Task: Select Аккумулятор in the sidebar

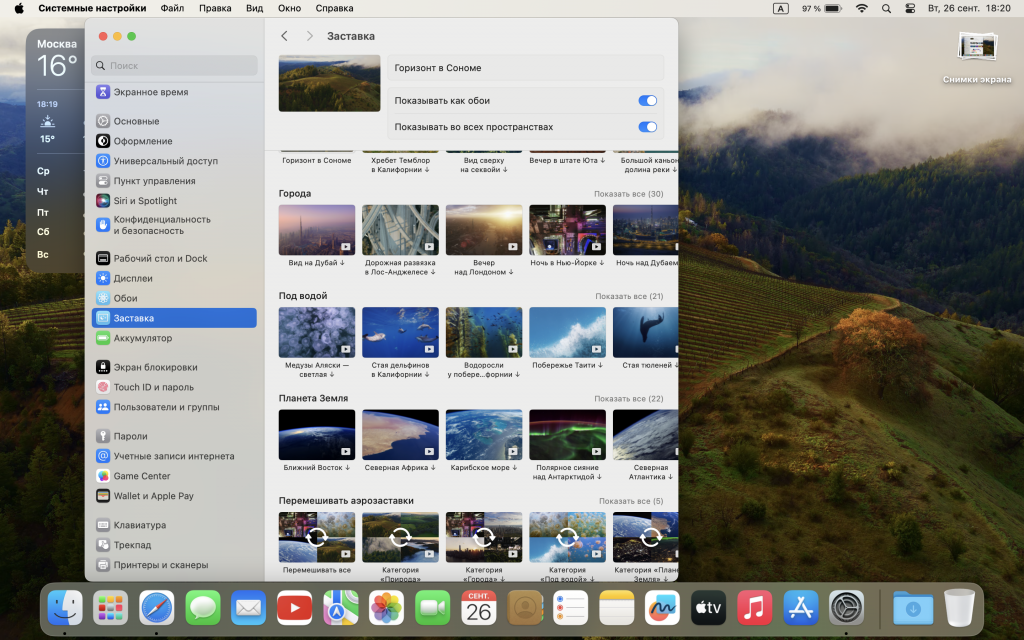Action: (x=142, y=338)
